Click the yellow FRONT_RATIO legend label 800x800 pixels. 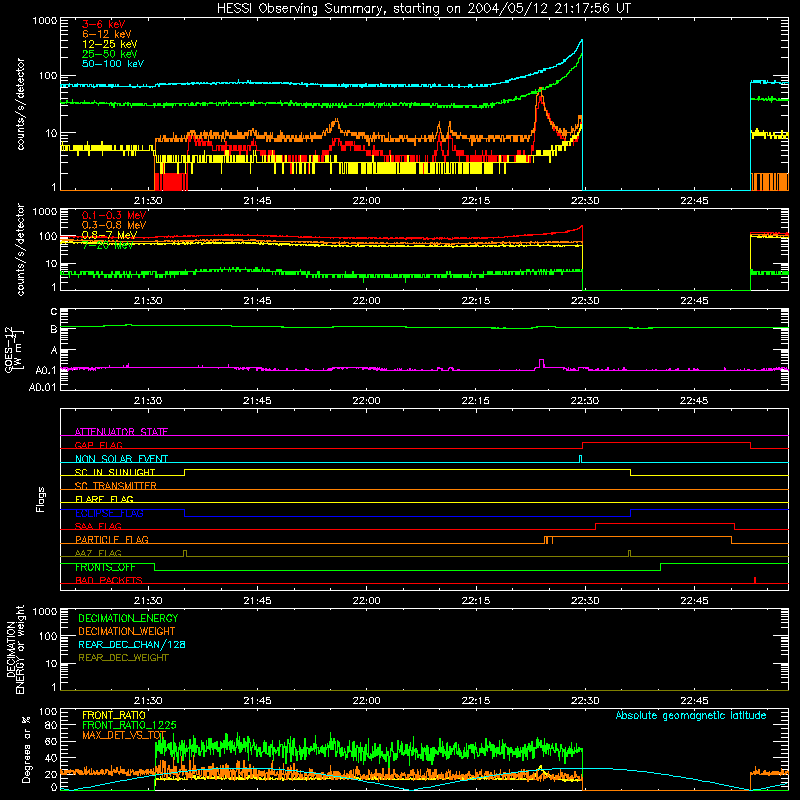[114, 715]
